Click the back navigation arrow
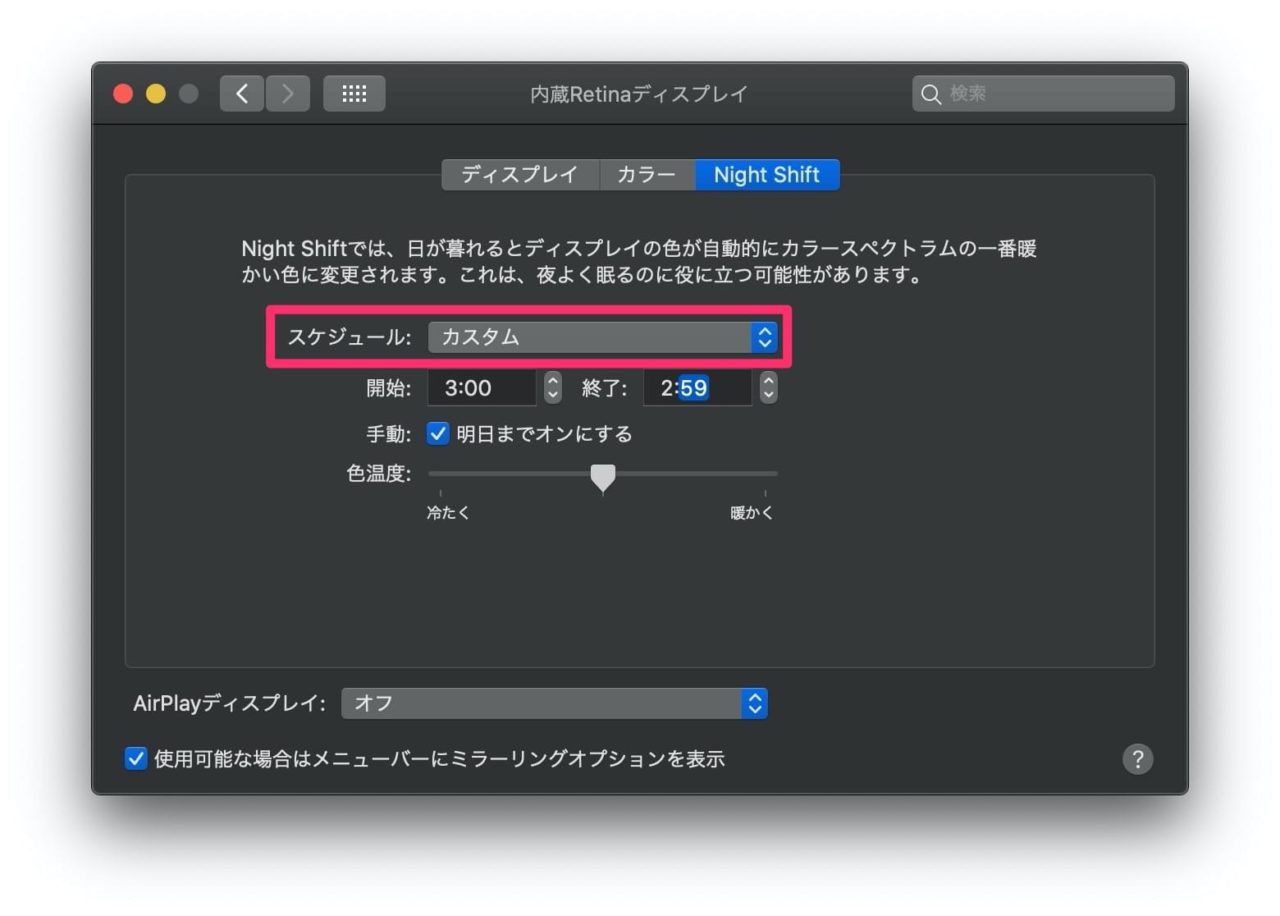This screenshot has height=916, width=1280. tap(241, 93)
